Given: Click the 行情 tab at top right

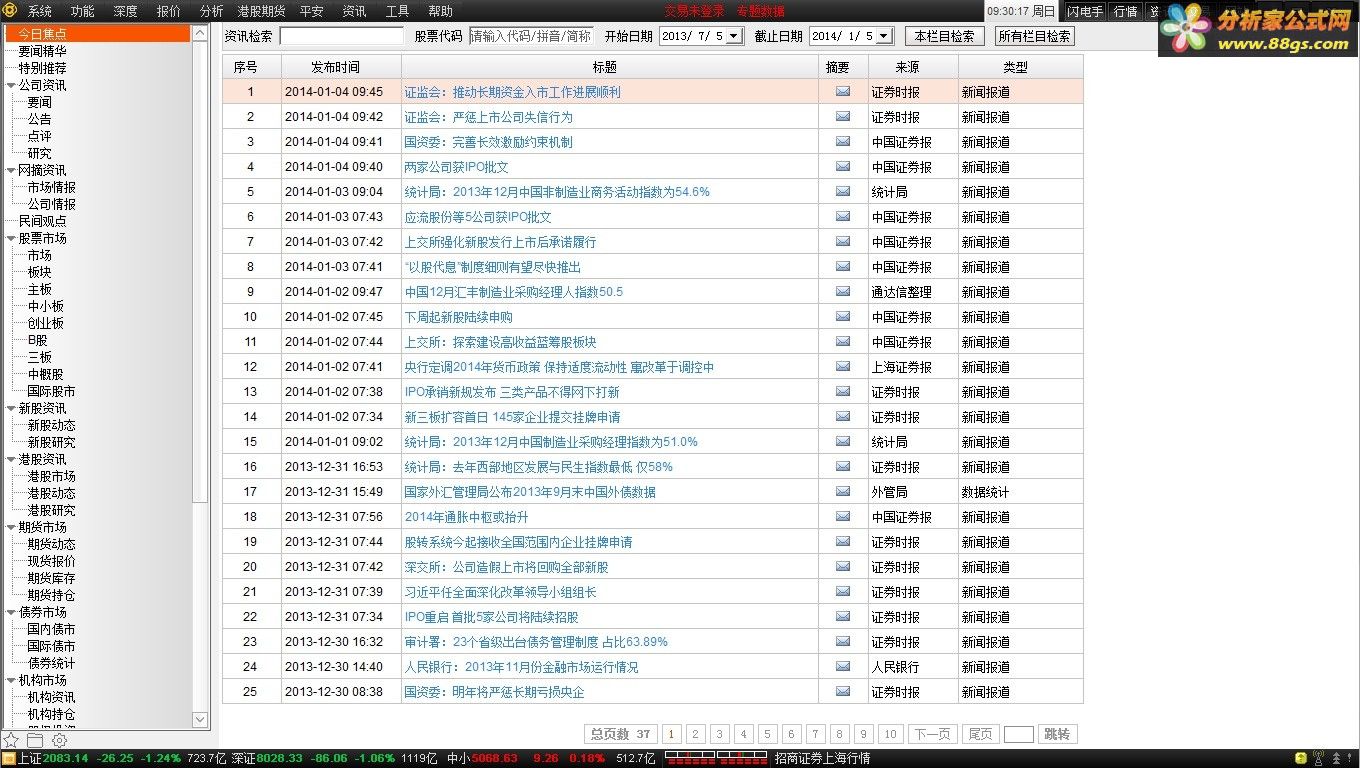Looking at the screenshot, I should click(x=1125, y=11).
